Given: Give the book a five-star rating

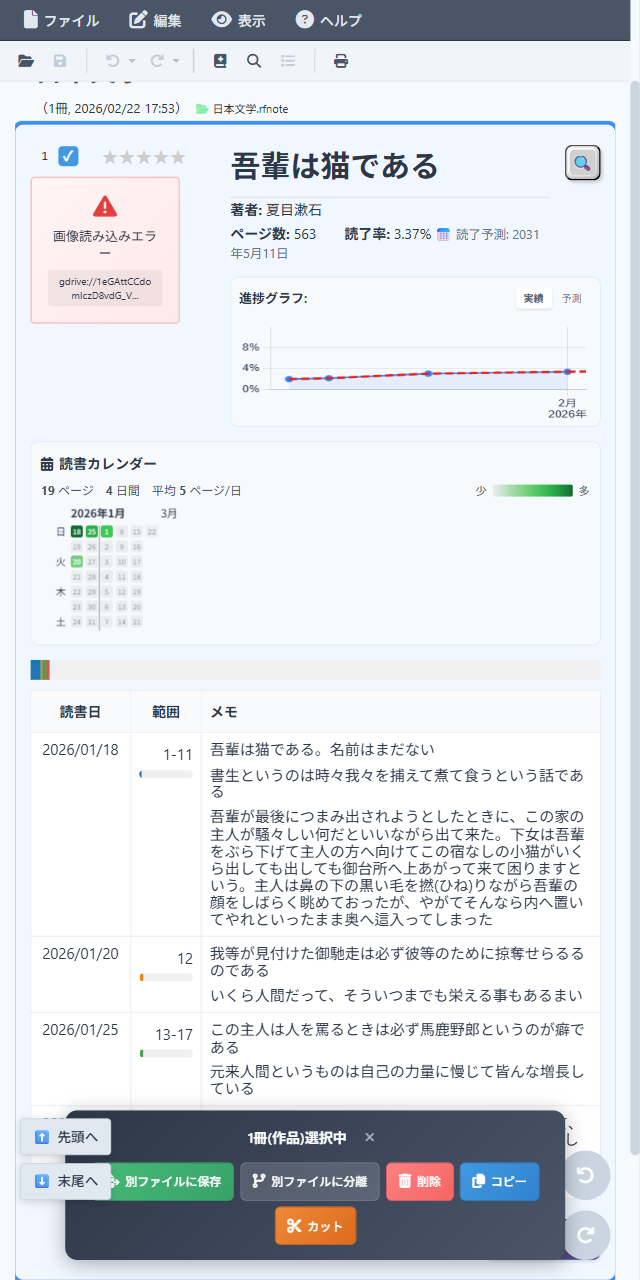Looking at the screenshot, I should (180, 156).
